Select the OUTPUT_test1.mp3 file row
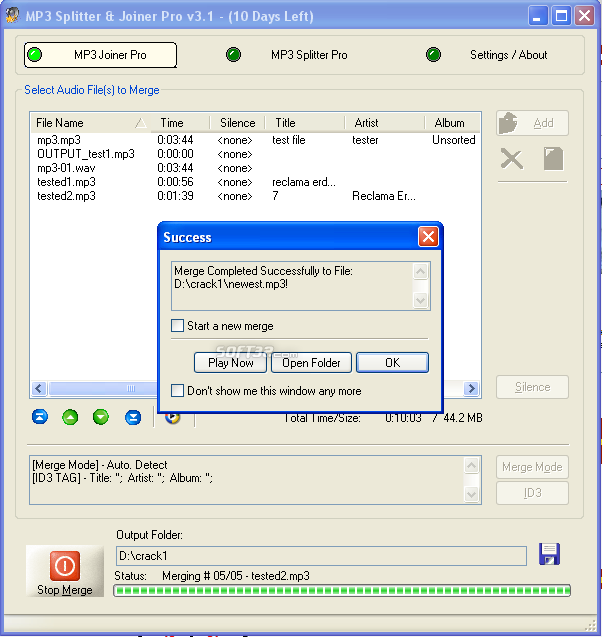 click(256, 154)
